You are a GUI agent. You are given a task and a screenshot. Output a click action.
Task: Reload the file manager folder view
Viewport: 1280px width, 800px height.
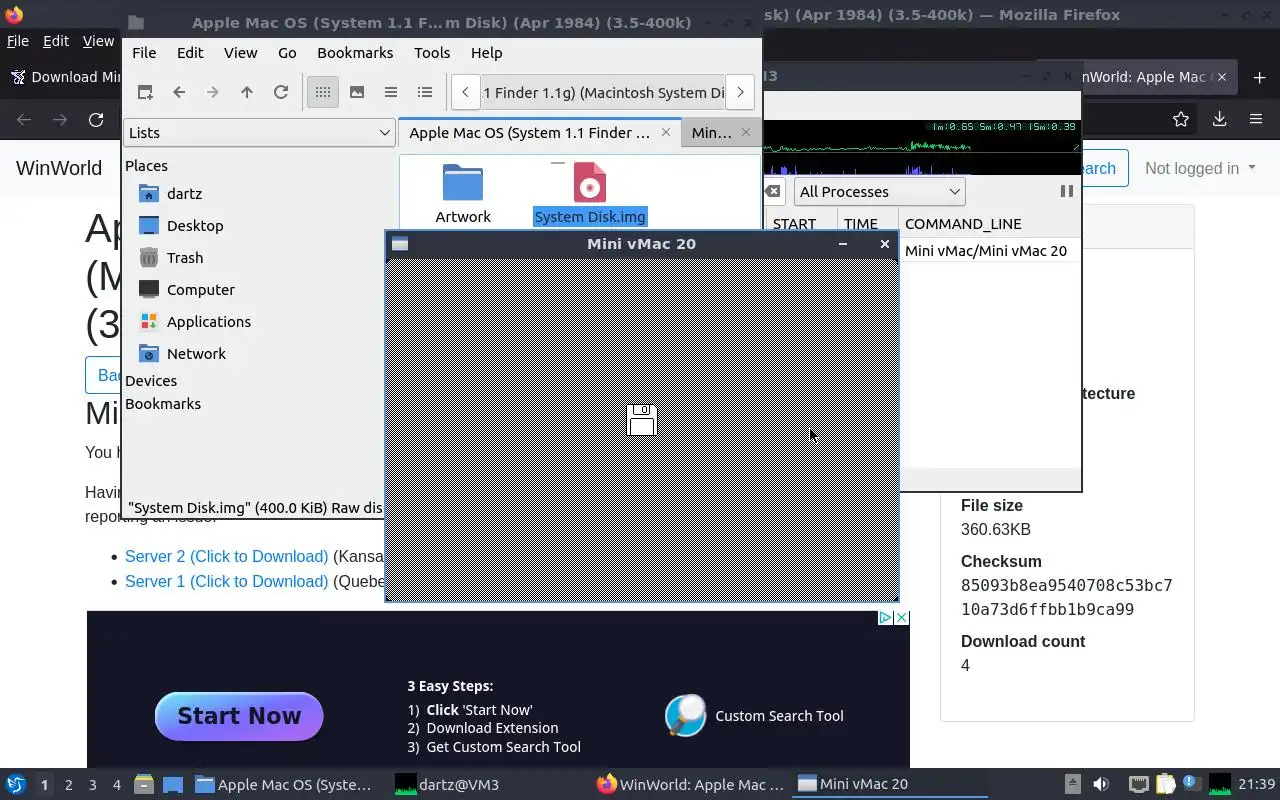pos(281,92)
